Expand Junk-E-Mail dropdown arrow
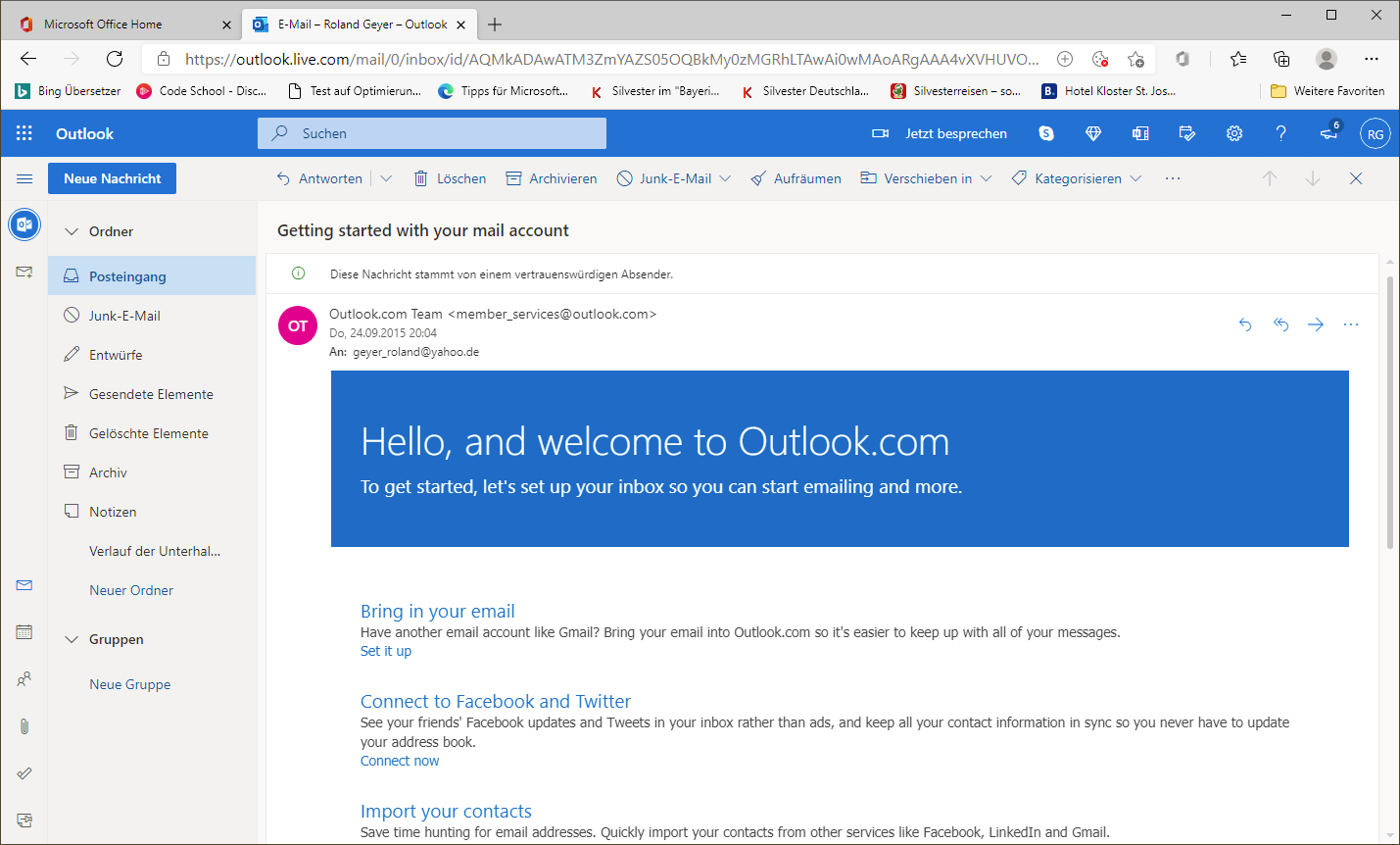The height and width of the screenshot is (845, 1400). tap(725, 178)
